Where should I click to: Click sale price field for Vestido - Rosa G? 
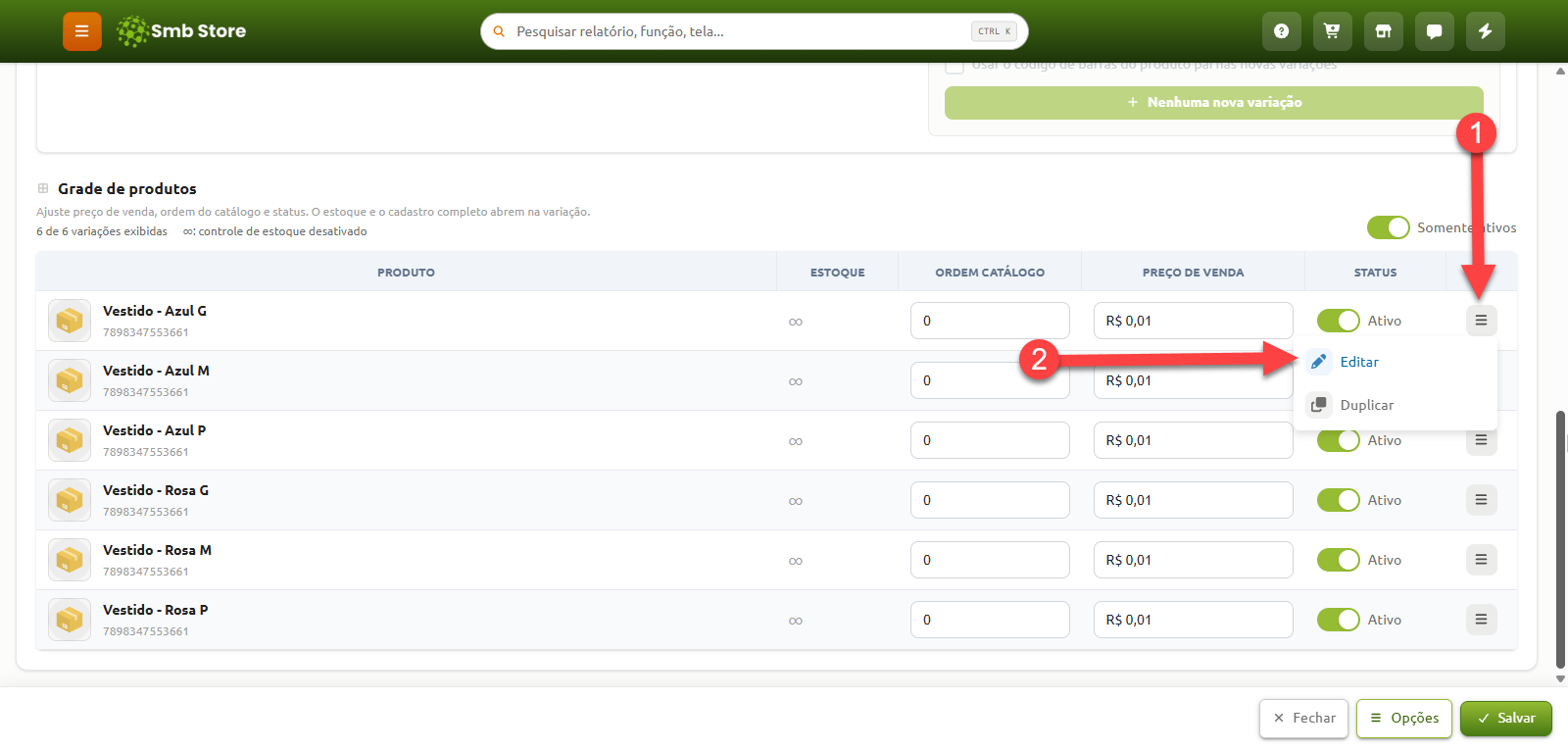(1193, 500)
